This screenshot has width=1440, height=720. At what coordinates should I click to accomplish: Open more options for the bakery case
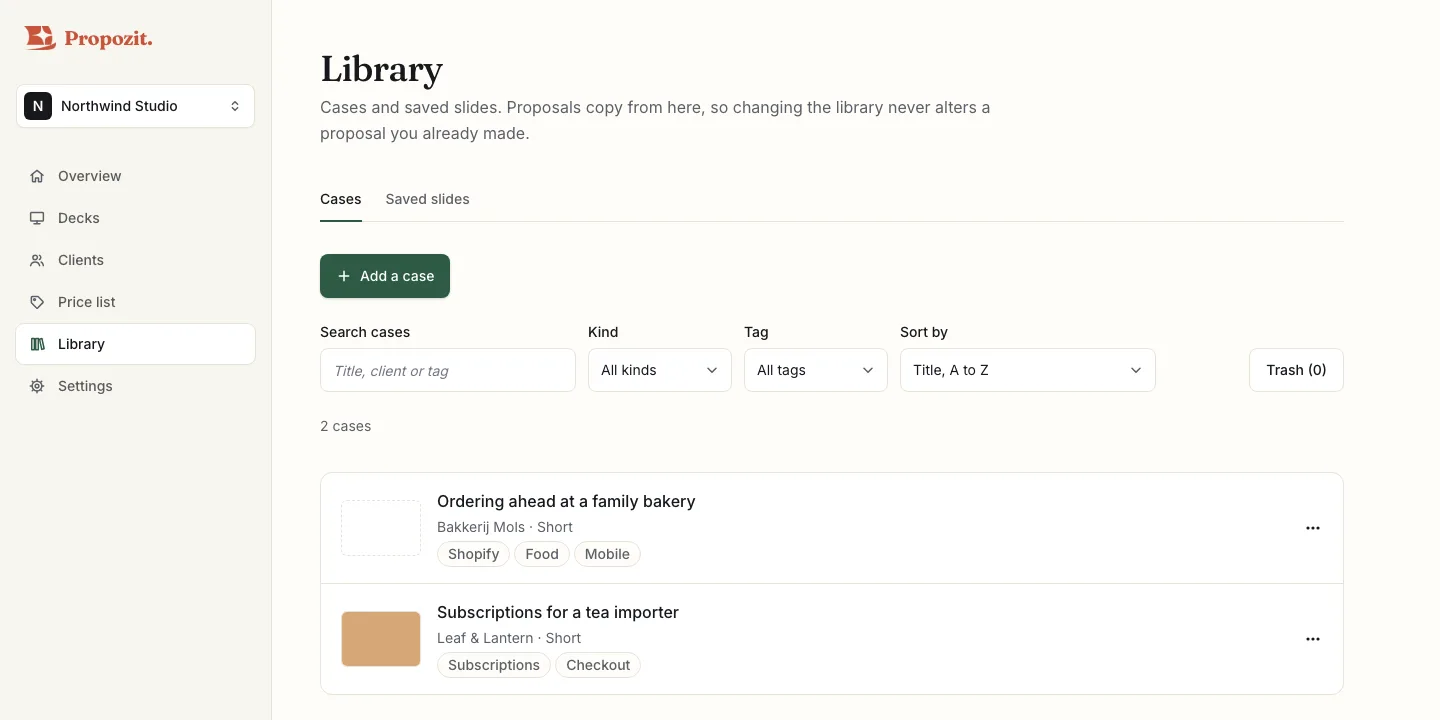point(1313,528)
